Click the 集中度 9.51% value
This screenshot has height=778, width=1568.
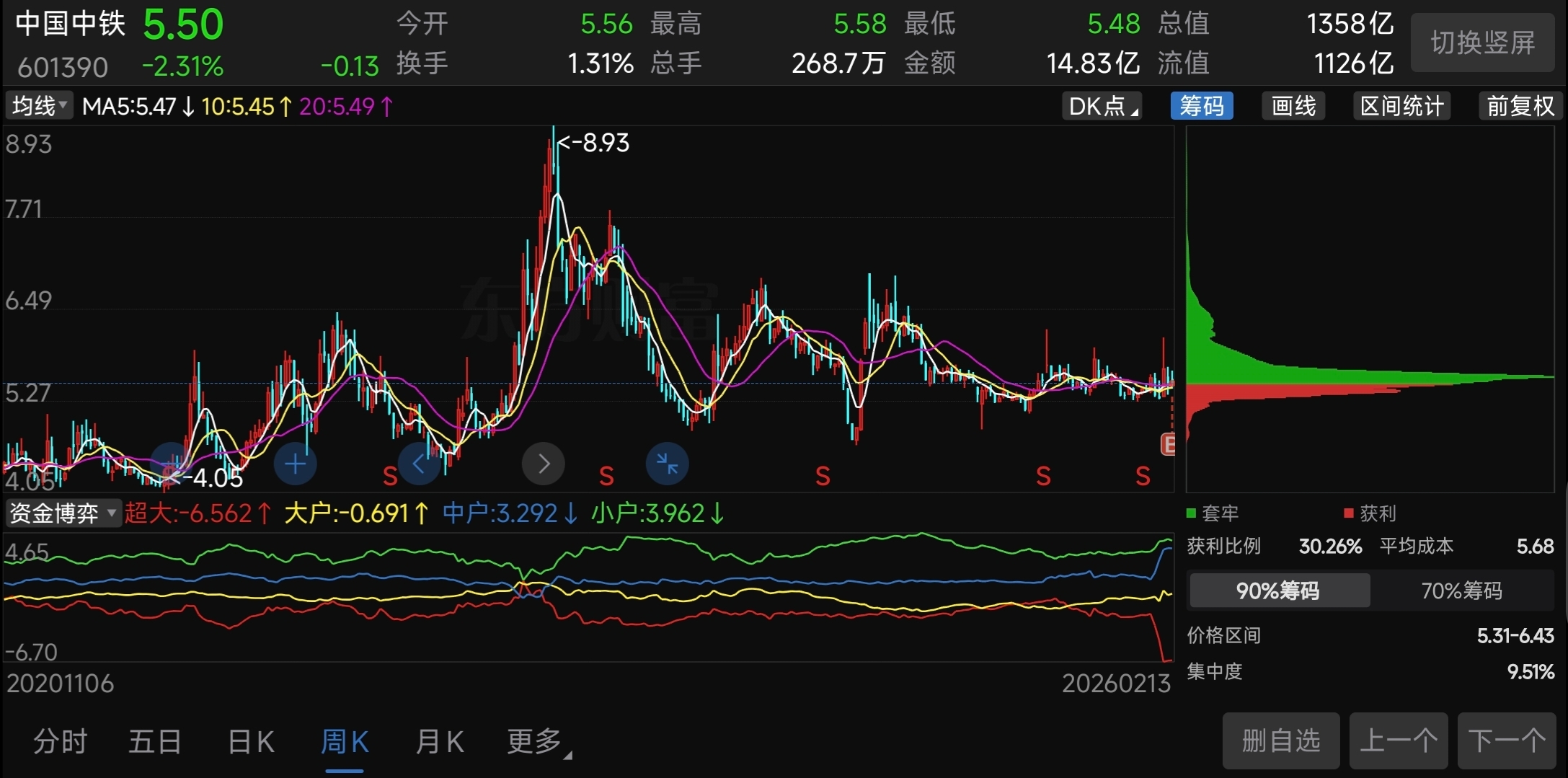[x=1531, y=672]
